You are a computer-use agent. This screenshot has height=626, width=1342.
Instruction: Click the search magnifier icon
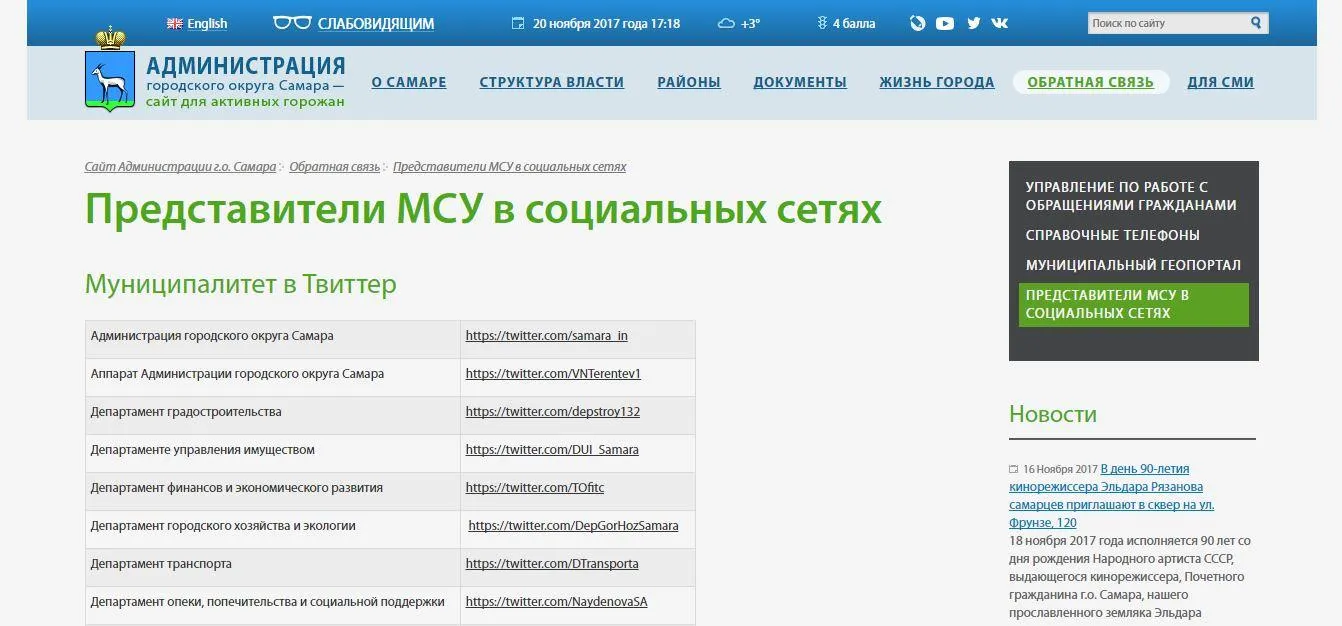pos(1256,23)
